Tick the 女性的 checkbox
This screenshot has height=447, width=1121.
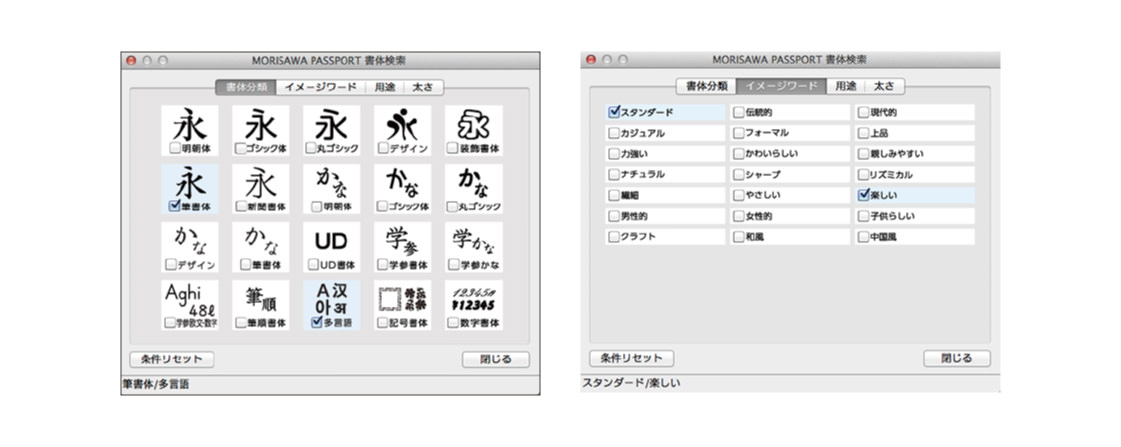739,215
